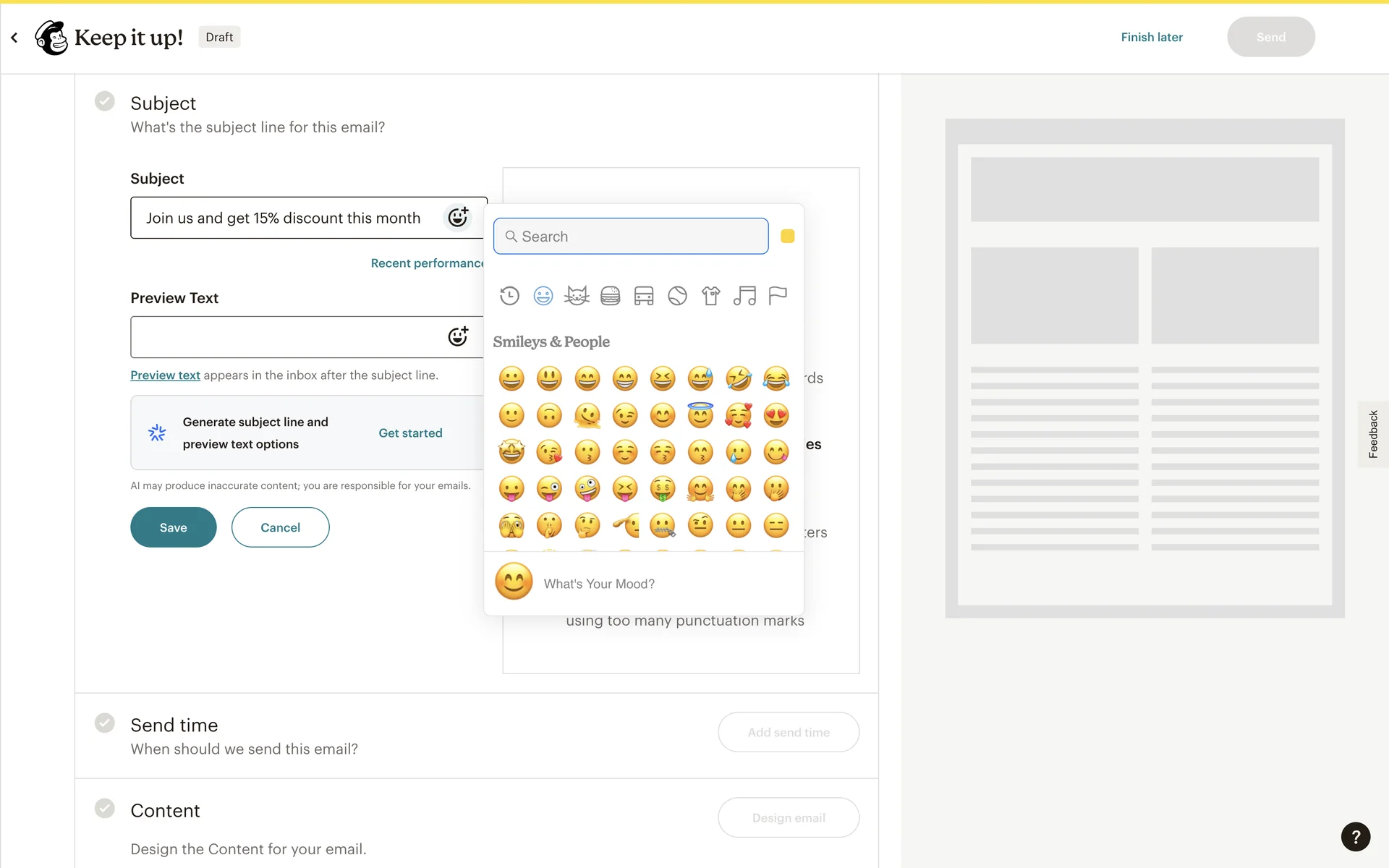Open emoji picker in Preview Text field
Viewport: 1389px width, 868px height.
pyautogui.click(x=458, y=336)
